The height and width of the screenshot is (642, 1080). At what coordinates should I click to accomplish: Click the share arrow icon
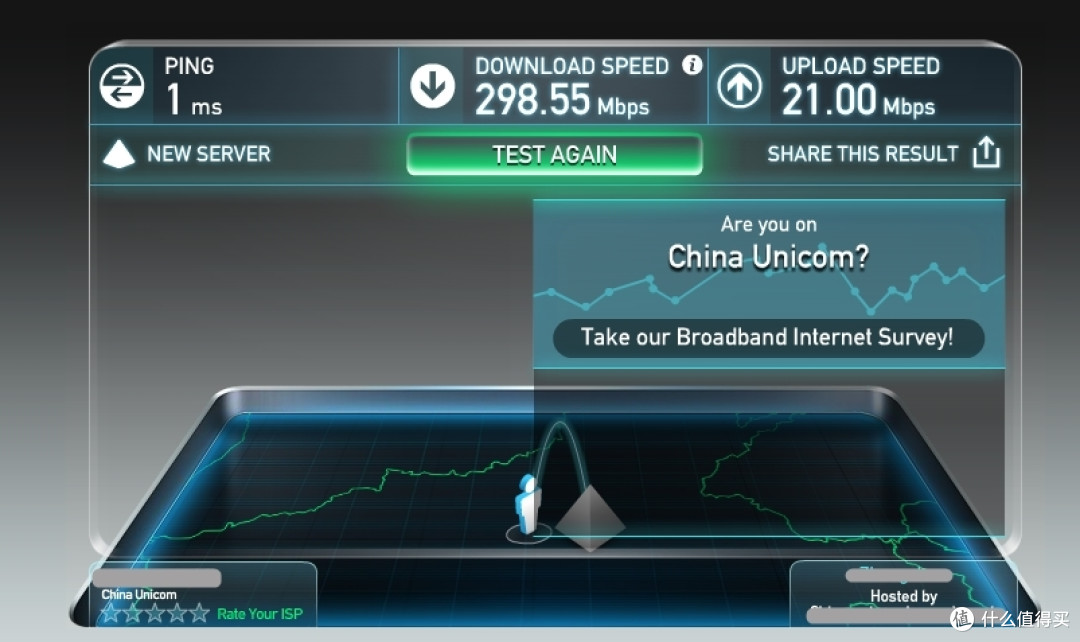click(986, 152)
